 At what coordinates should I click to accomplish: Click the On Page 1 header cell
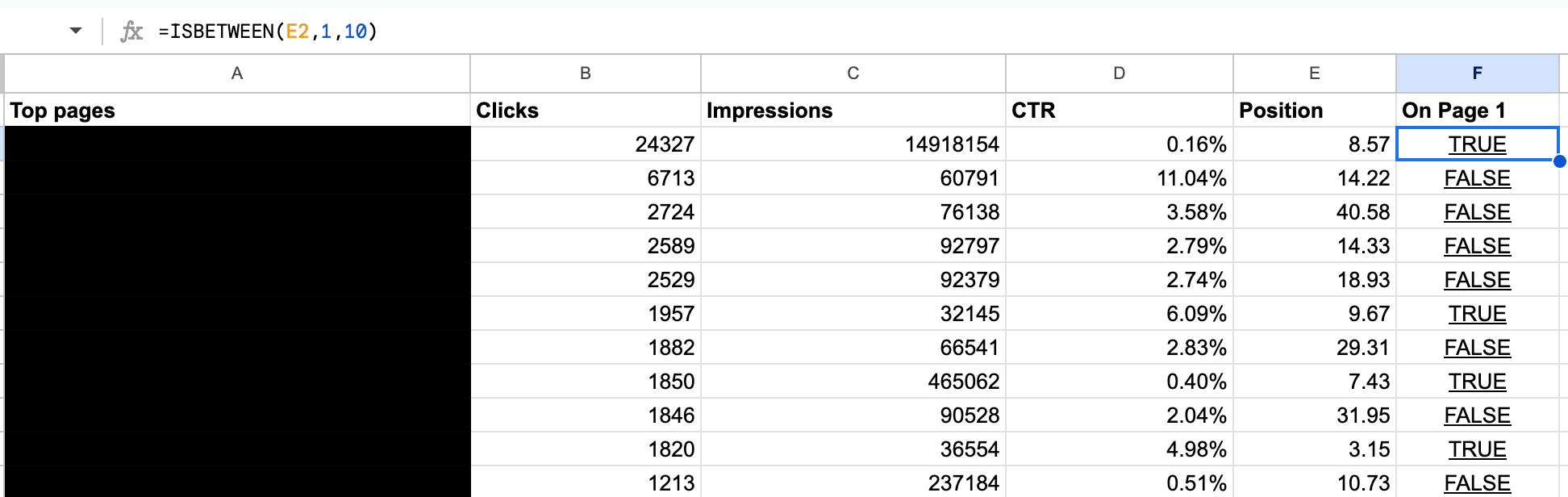coord(1476,110)
